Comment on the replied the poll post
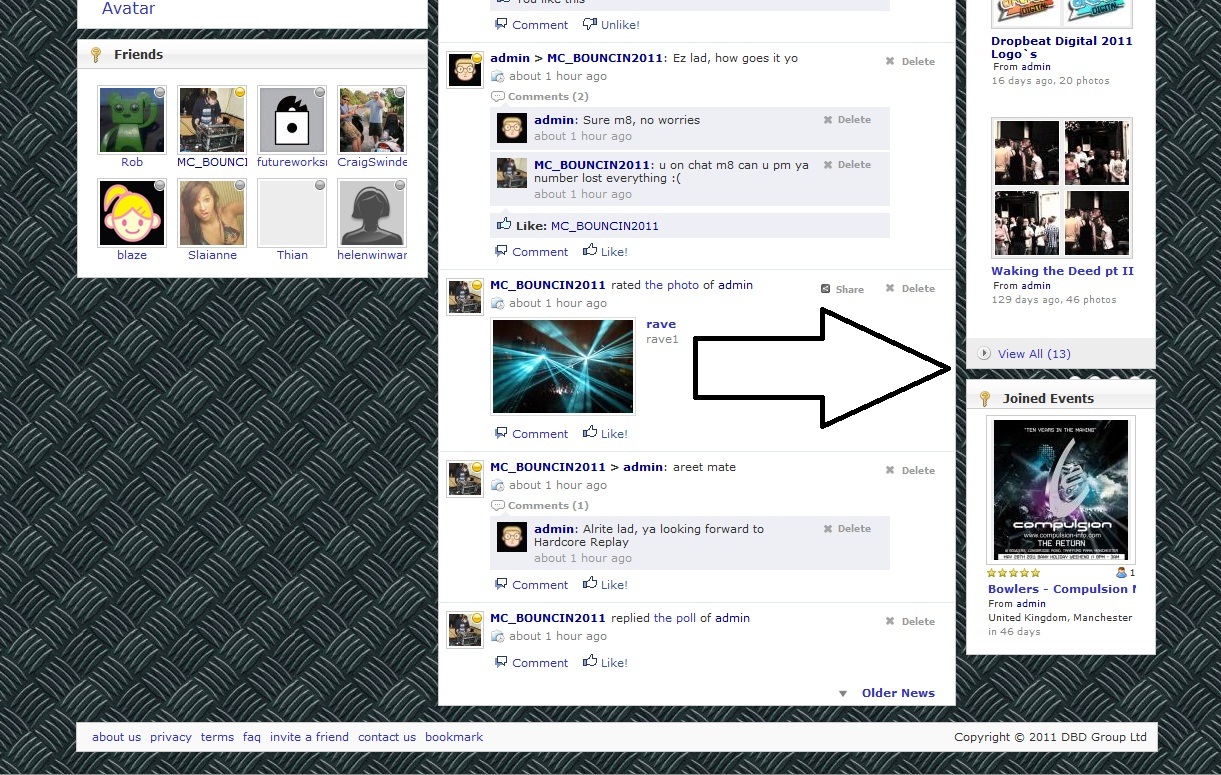Viewport: 1221px width, 775px height. pyautogui.click(x=531, y=663)
